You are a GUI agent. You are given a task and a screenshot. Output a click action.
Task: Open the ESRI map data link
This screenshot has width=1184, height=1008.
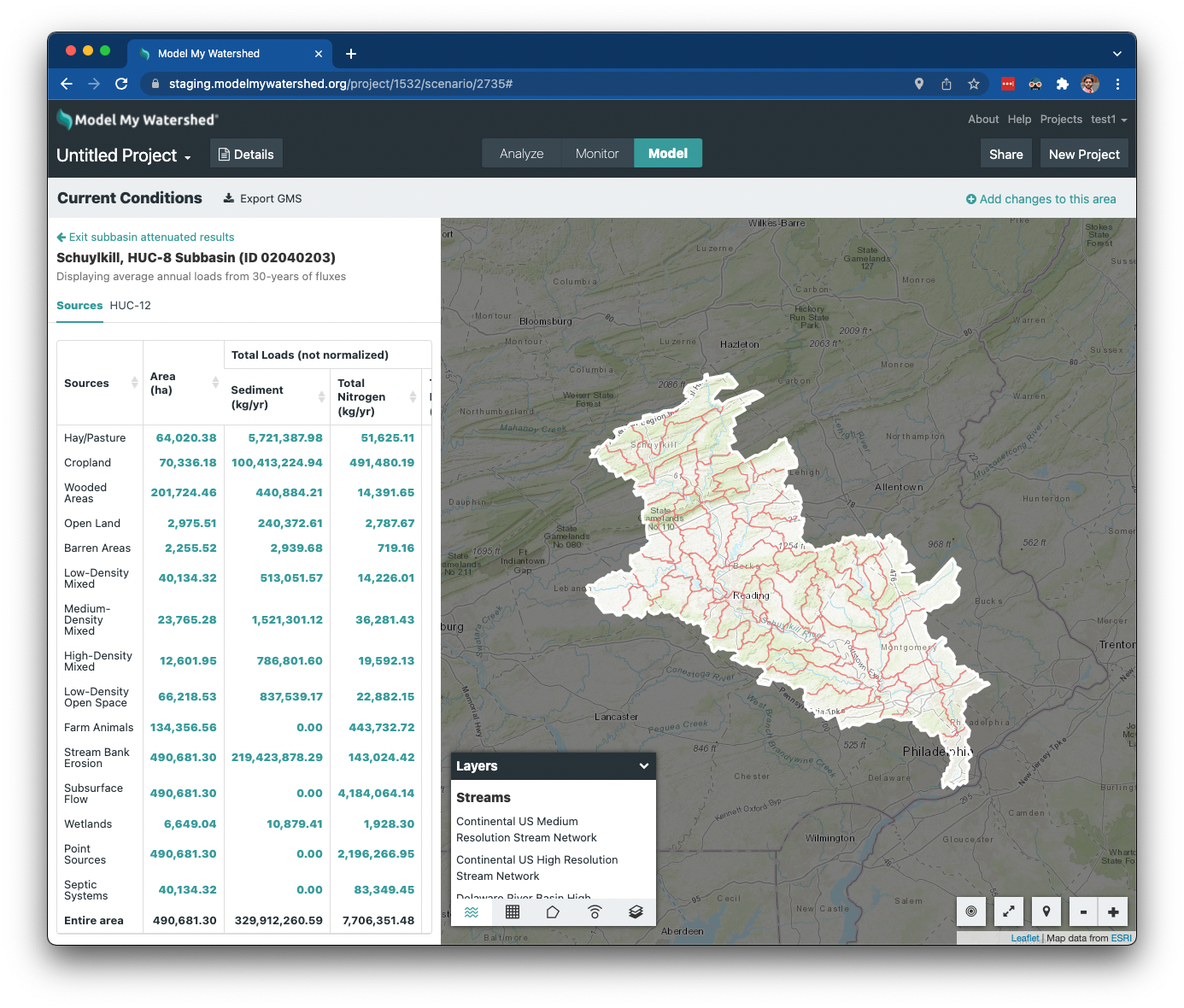tap(1121, 938)
